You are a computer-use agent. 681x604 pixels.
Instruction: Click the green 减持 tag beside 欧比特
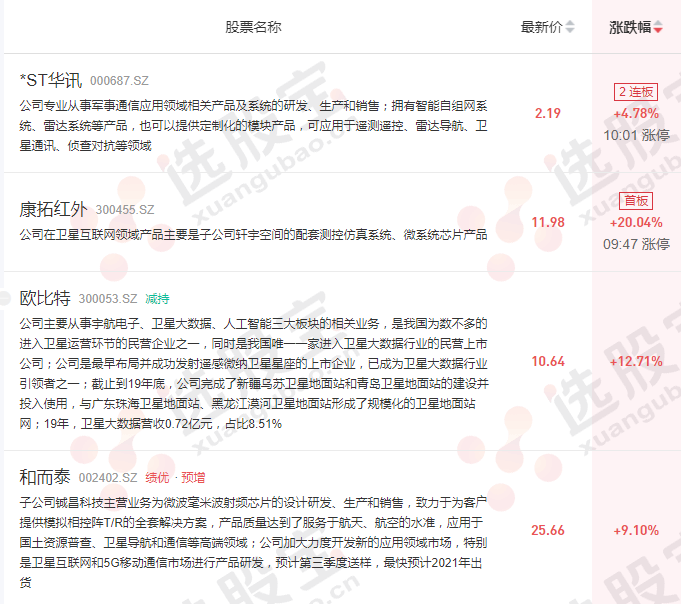click(x=157, y=299)
